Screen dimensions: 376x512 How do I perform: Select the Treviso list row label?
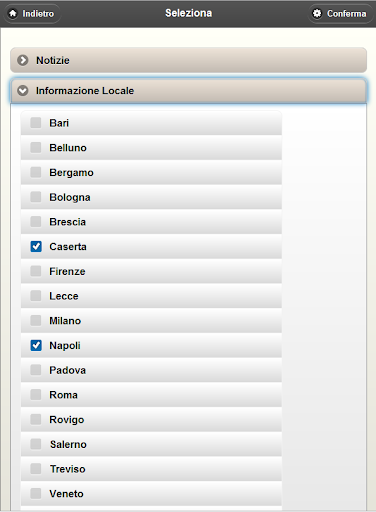coord(68,469)
